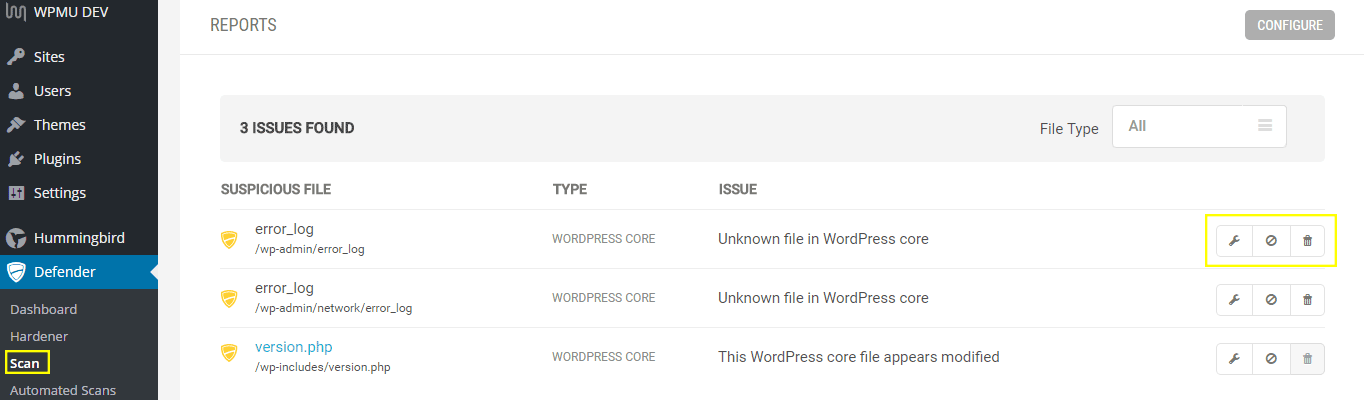Click the Suspicious File column header
The width and height of the screenshot is (1364, 400).
pos(276,189)
